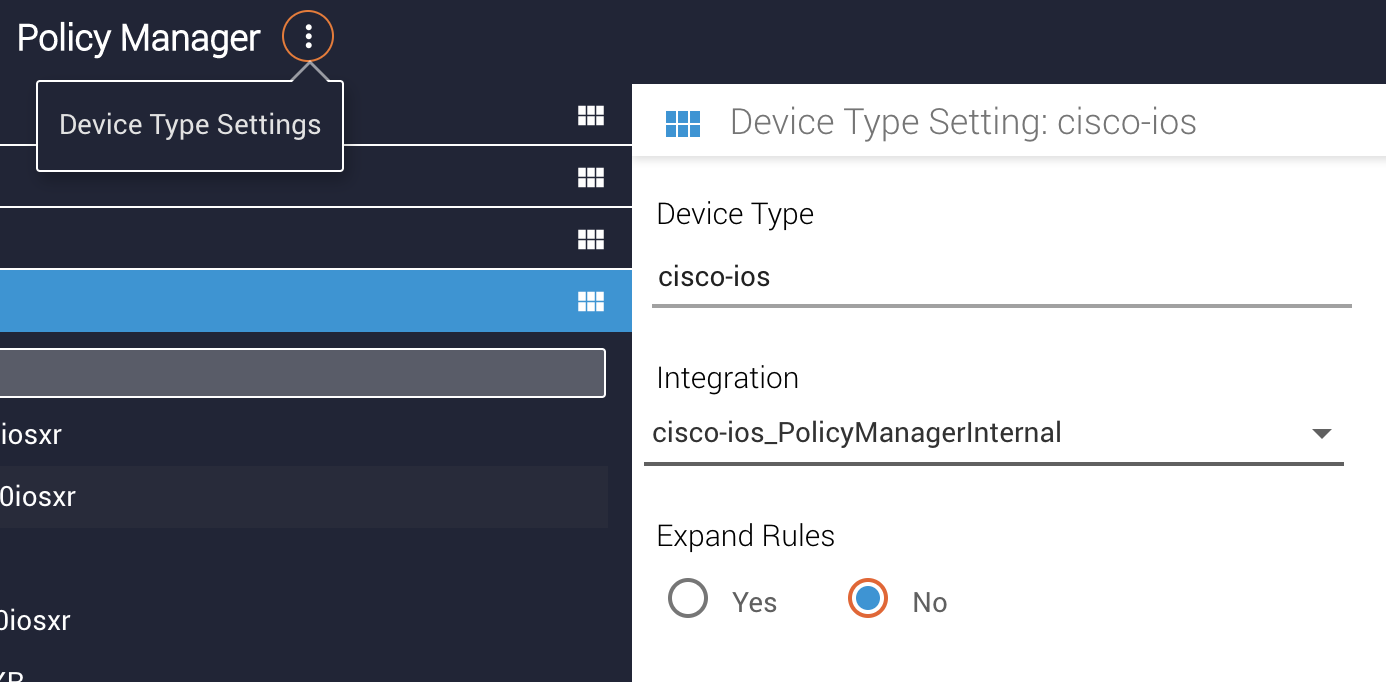Viewport: 1386px width, 682px height.
Task: Choose Device Type Settings from the popup menu
Action: (190, 125)
